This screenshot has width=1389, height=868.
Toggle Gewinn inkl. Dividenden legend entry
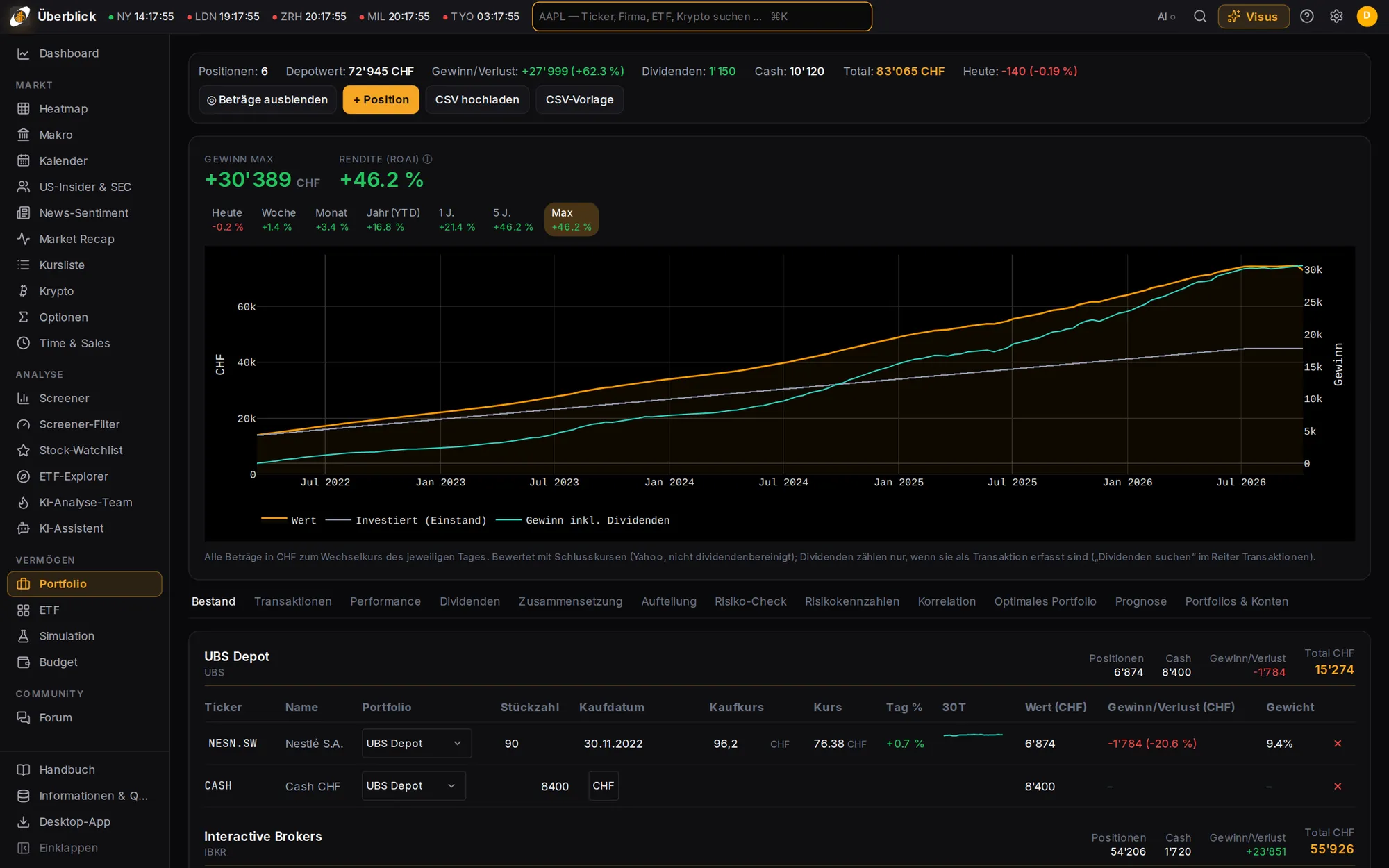[x=583, y=520]
